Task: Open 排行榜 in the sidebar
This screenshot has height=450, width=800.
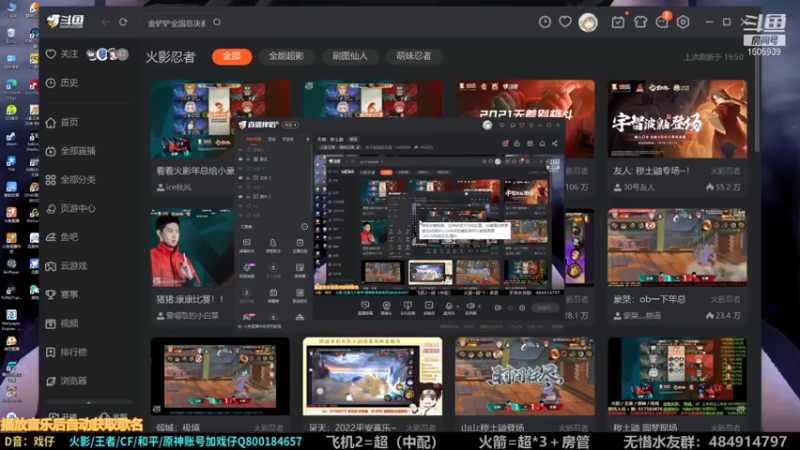Action: point(66,352)
